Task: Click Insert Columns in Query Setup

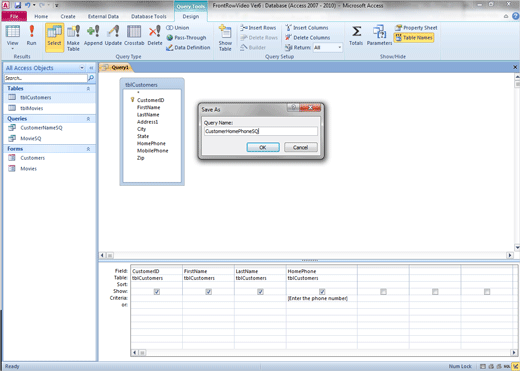Action: coord(307,28)
